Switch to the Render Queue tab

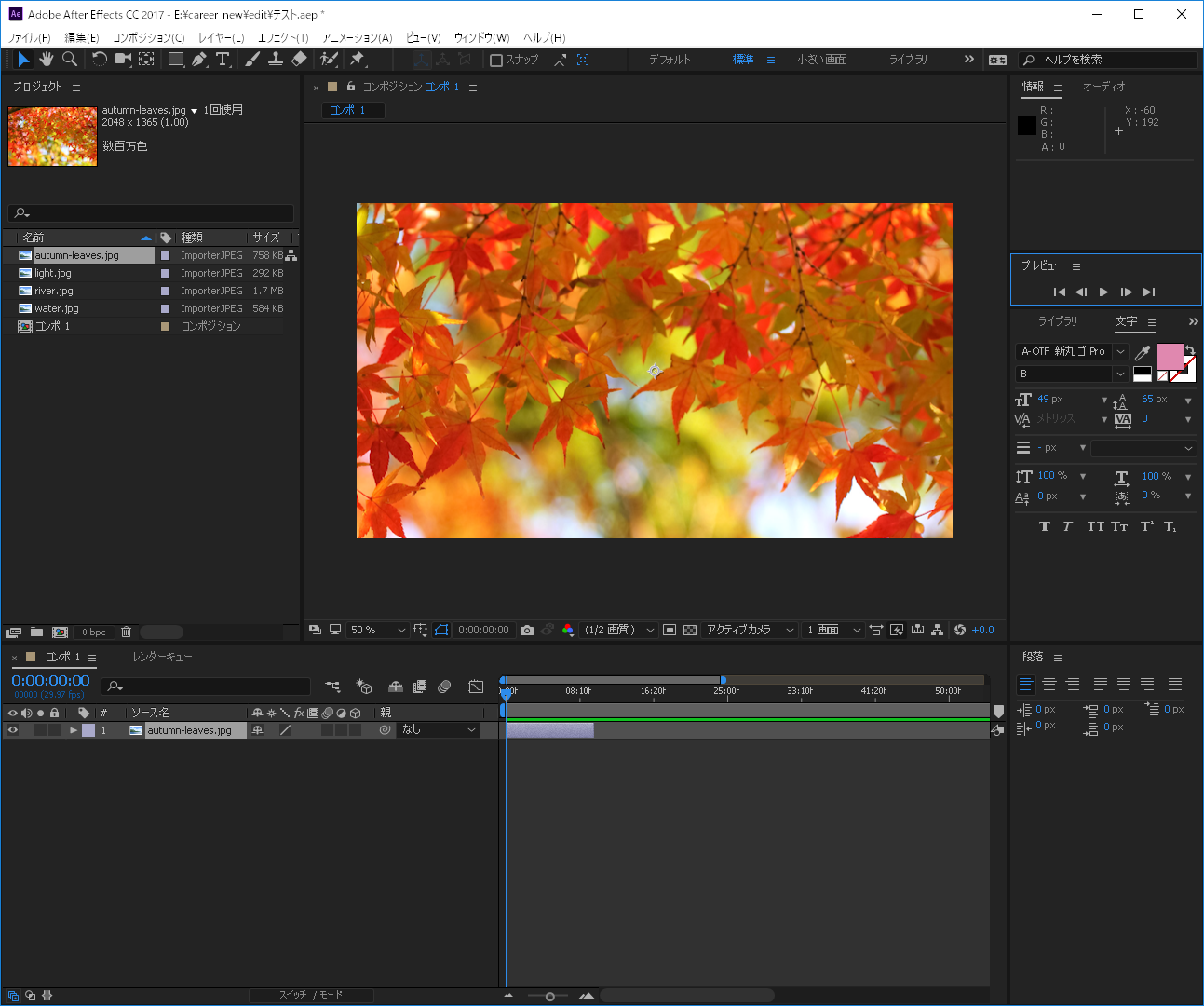[162, 657]
